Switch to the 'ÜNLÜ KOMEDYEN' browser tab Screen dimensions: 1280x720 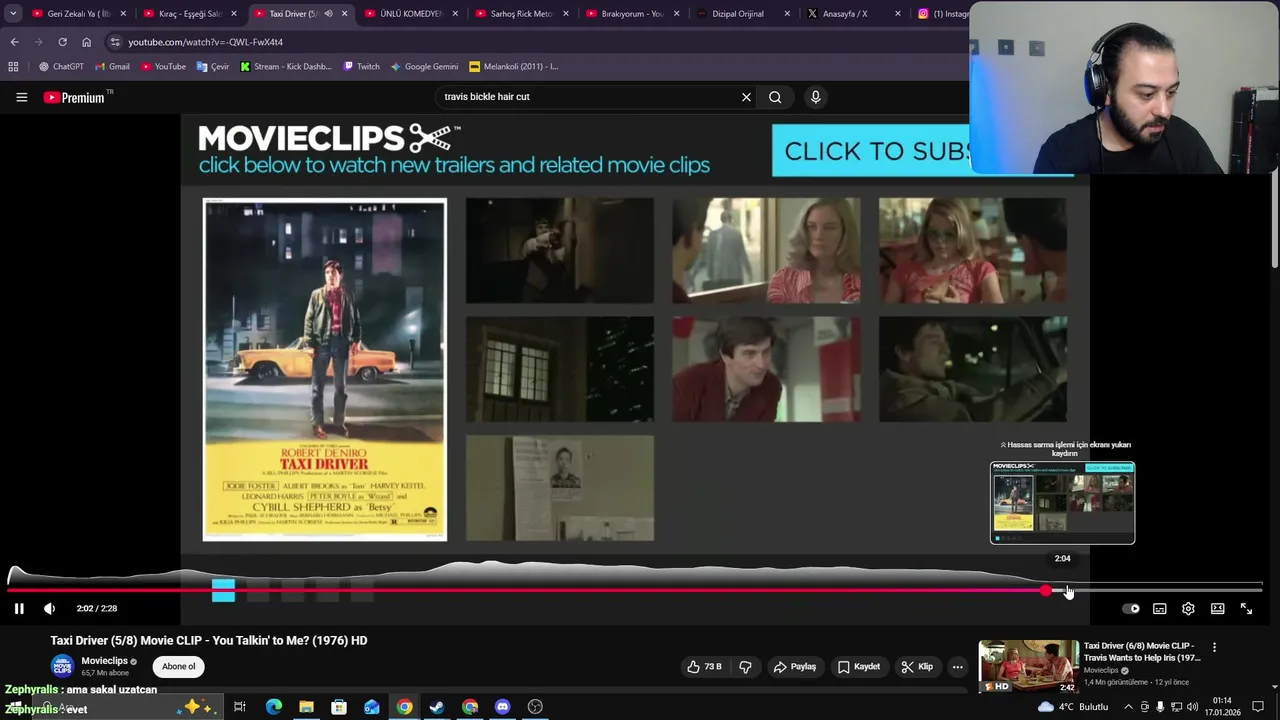point(410,14)
